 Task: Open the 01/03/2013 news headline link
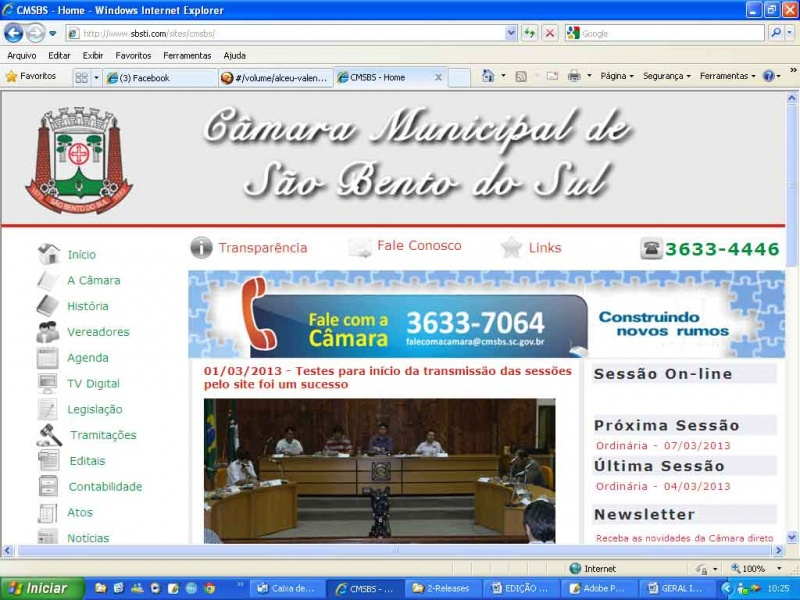[387, 377]
